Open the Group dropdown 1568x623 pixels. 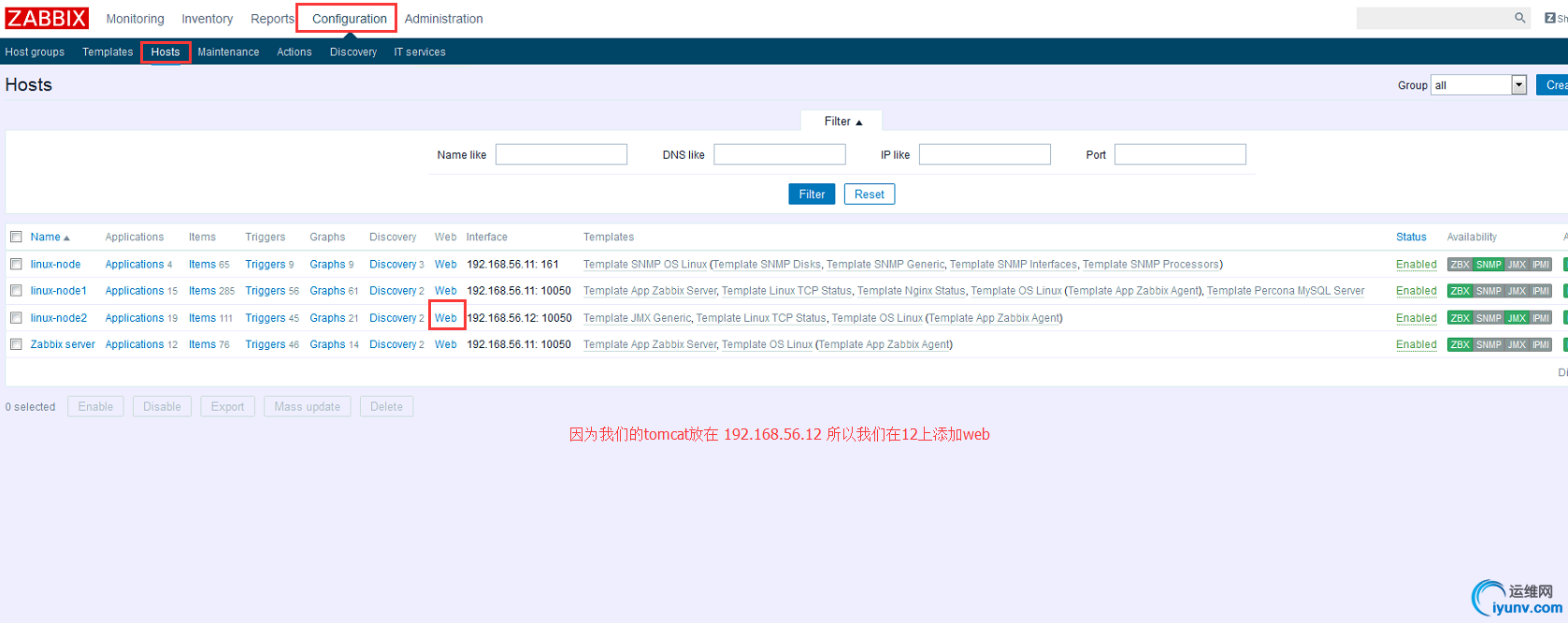tap(1478, 85)
